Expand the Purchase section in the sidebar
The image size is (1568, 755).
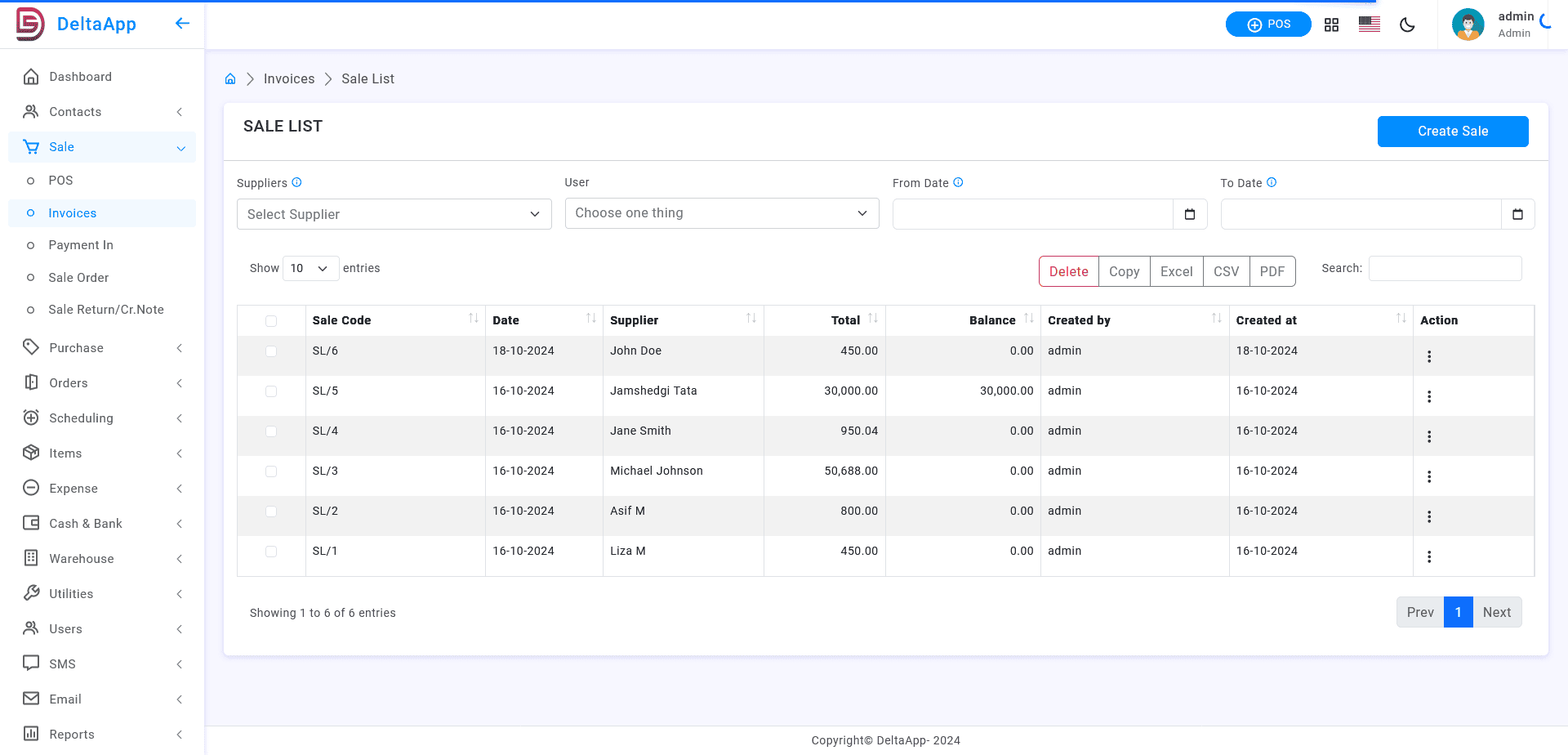click(x=75, y=347)
